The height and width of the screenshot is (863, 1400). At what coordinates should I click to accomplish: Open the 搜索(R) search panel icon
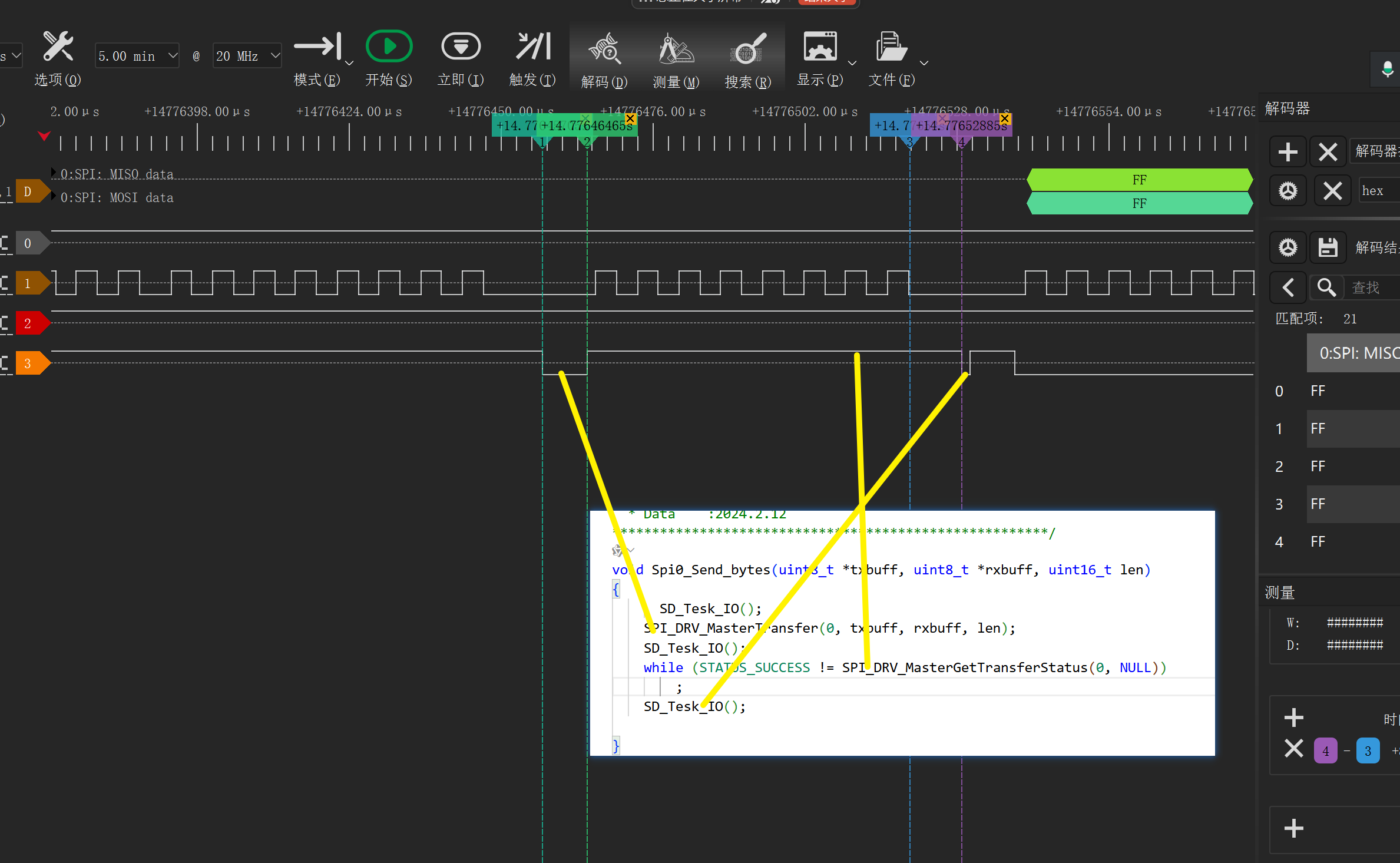(x=747, y=49)
